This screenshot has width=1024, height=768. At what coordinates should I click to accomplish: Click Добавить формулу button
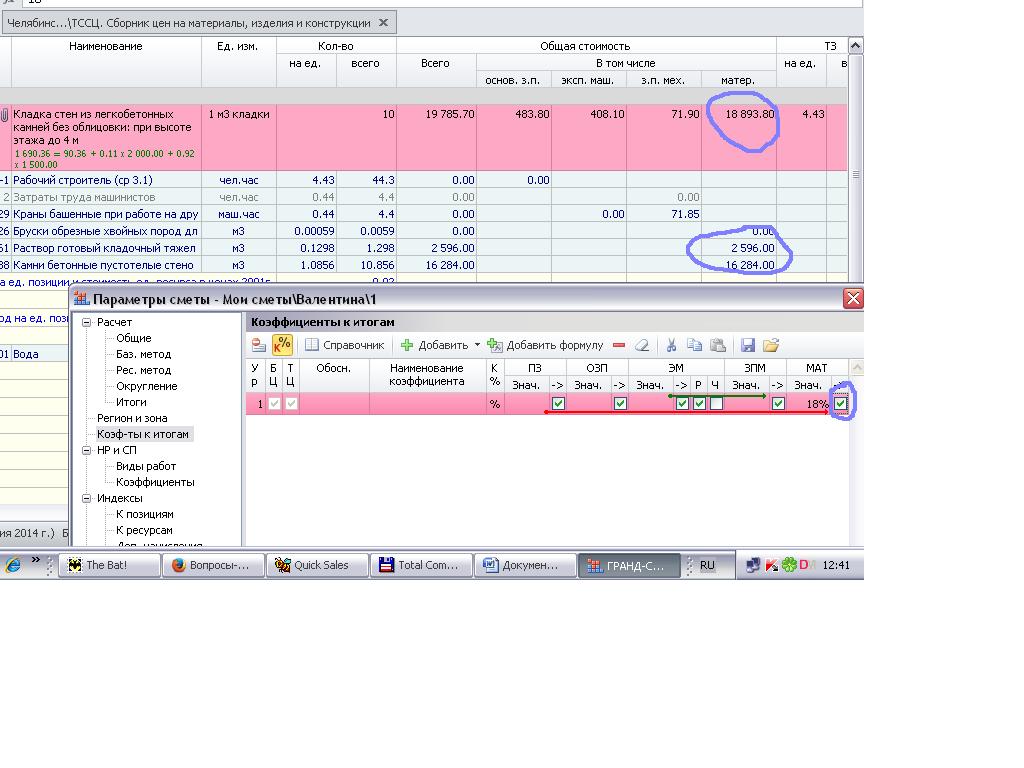(545, 345)
